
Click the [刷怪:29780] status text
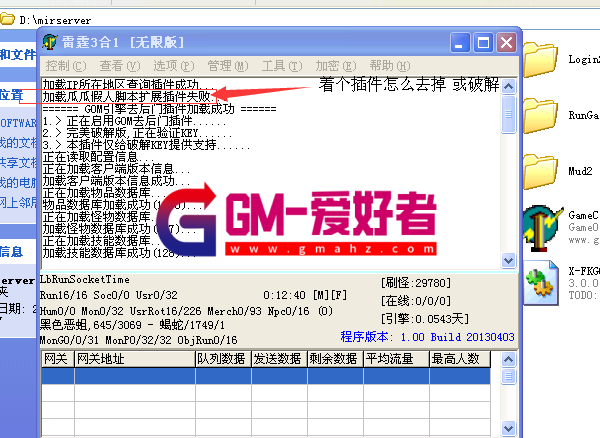click(416, 283)
